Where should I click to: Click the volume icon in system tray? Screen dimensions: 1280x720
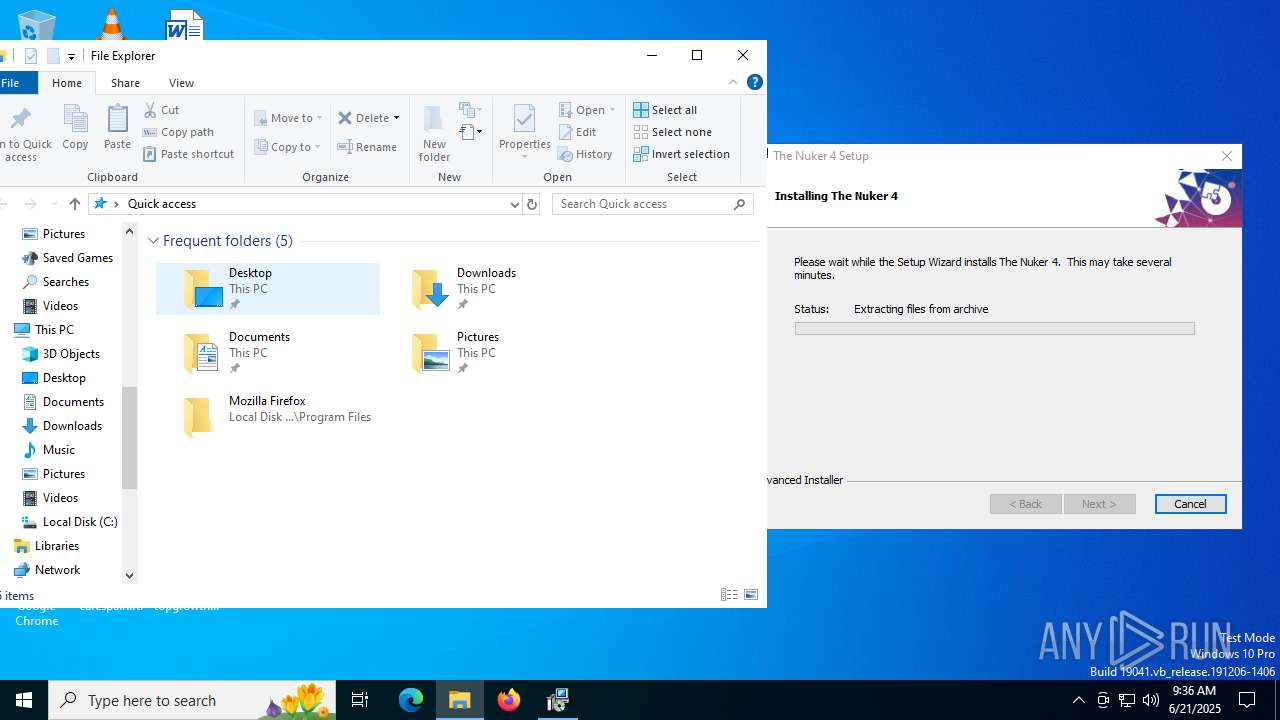[1151, 700]
